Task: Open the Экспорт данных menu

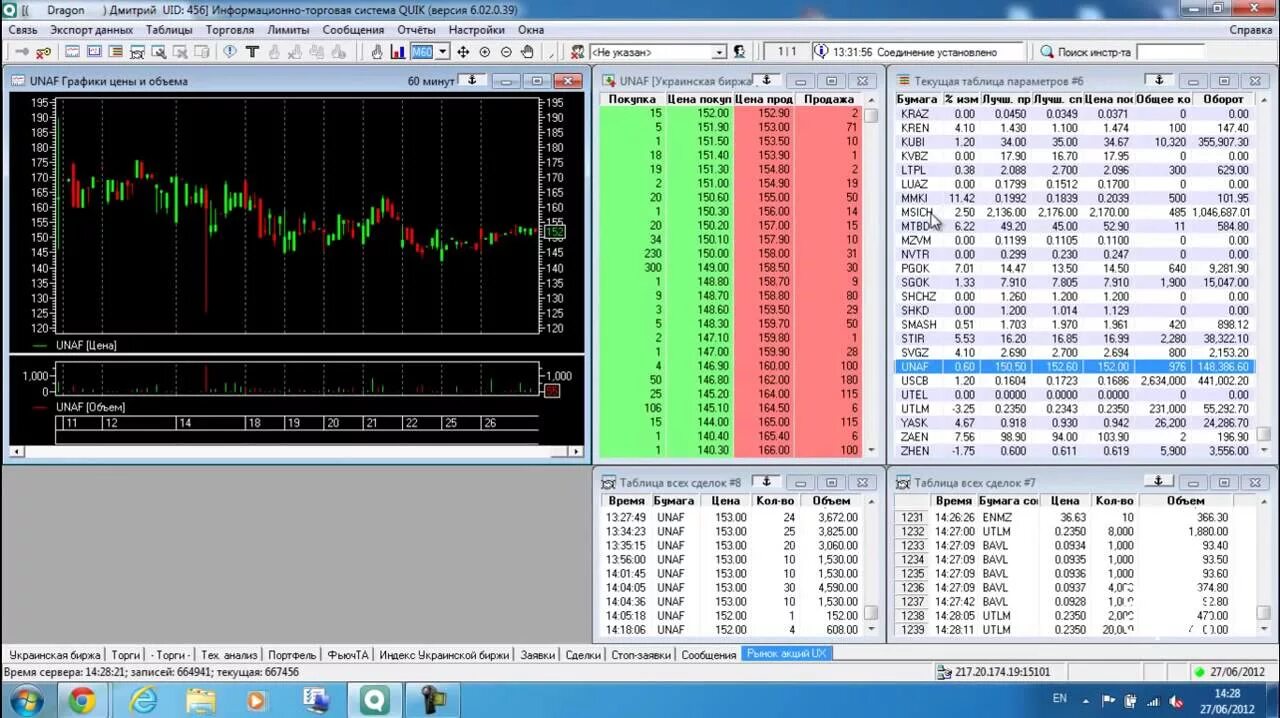Action: click(92, 30)
